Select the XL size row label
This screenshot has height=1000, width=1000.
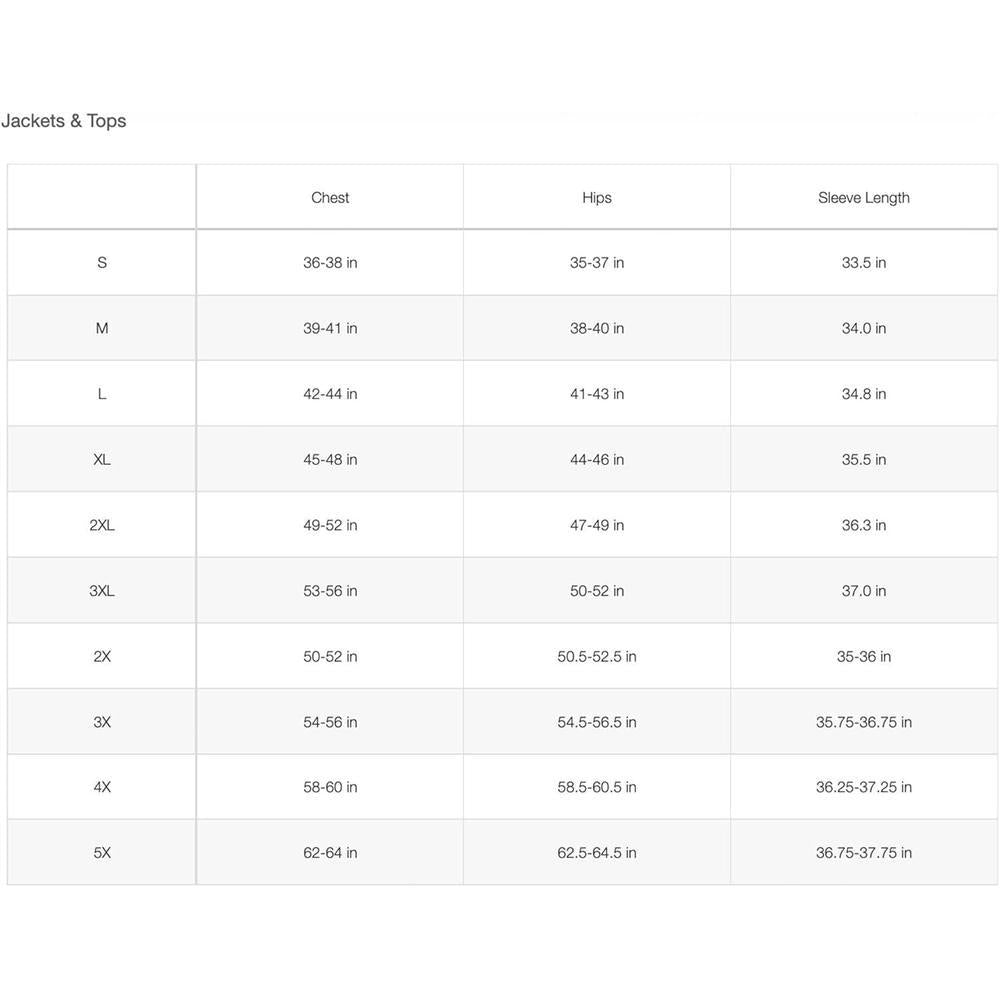pyautogui.click(x=102, y=460)
